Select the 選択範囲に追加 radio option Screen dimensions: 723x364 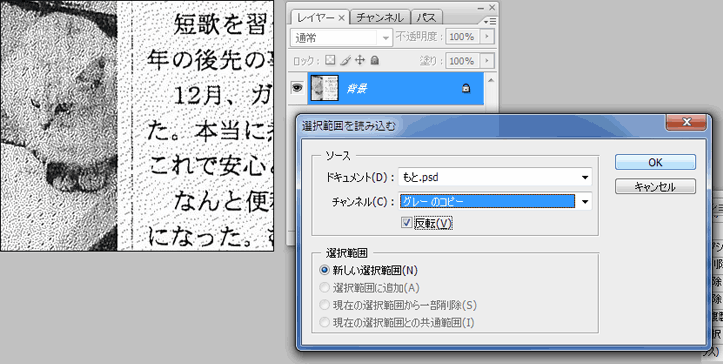[x=325, y=287]
